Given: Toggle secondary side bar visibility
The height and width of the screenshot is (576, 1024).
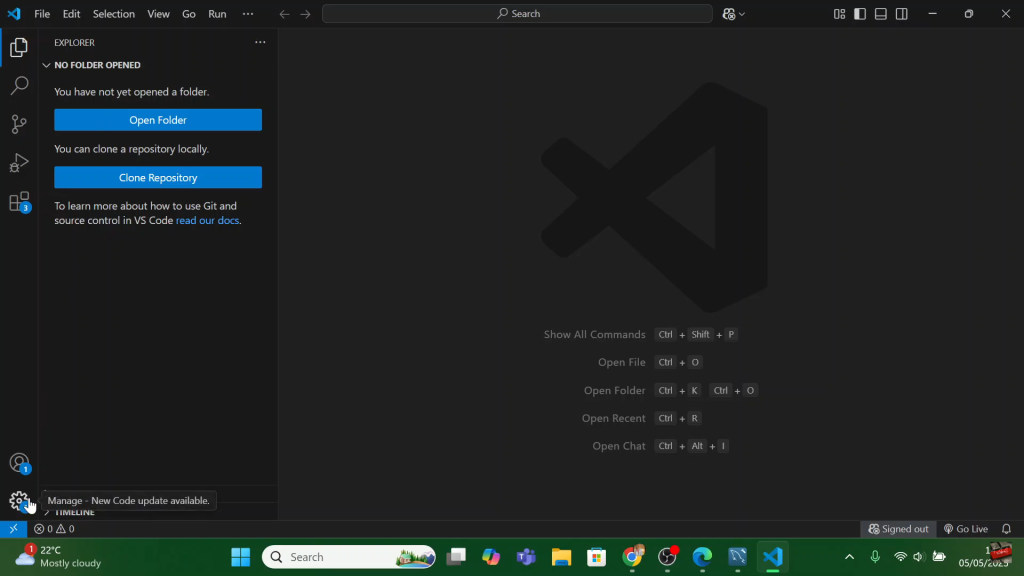Looking at the screenshot, I should (x=902, y=14).
